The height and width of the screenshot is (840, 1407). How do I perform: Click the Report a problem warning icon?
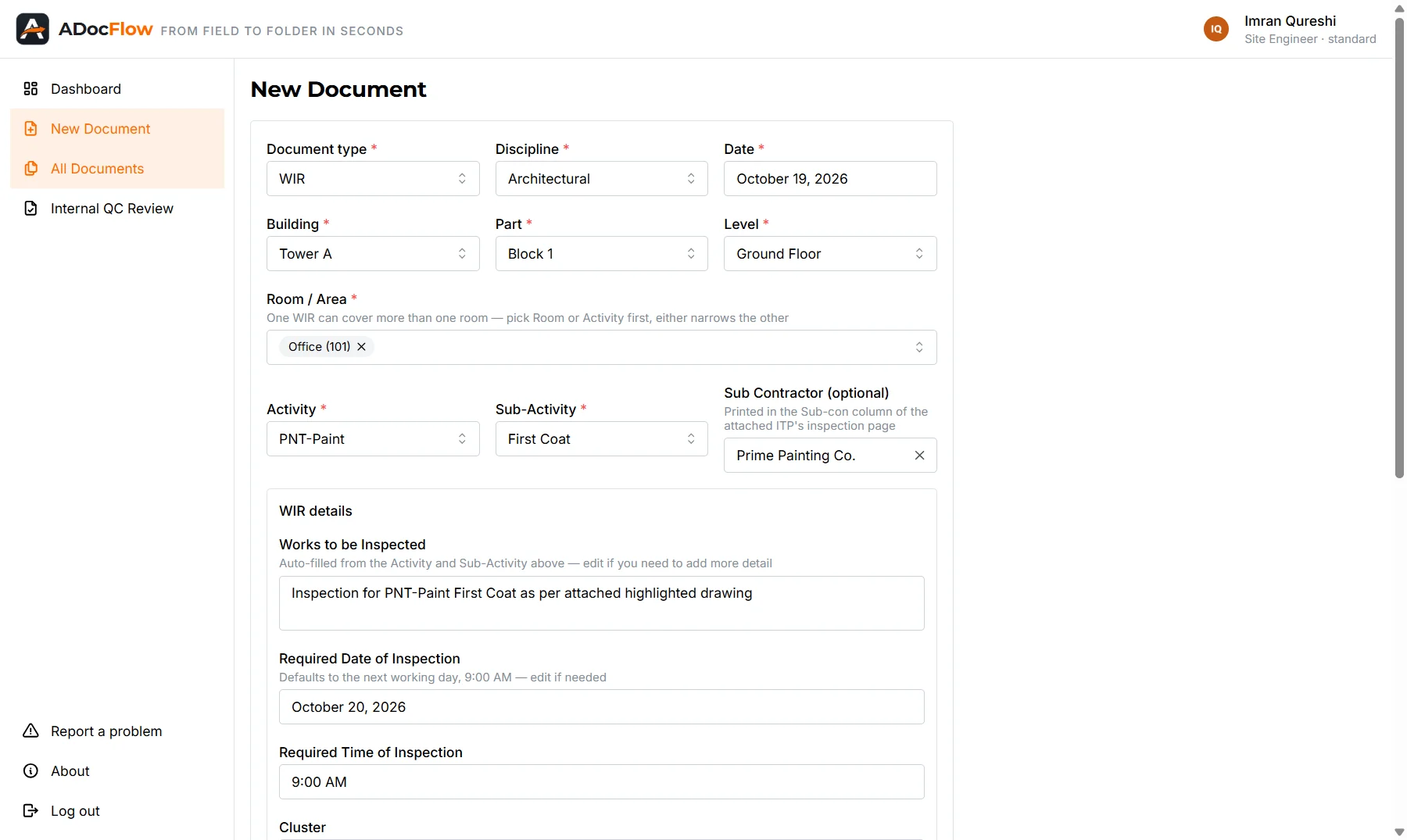pos(30,731)
